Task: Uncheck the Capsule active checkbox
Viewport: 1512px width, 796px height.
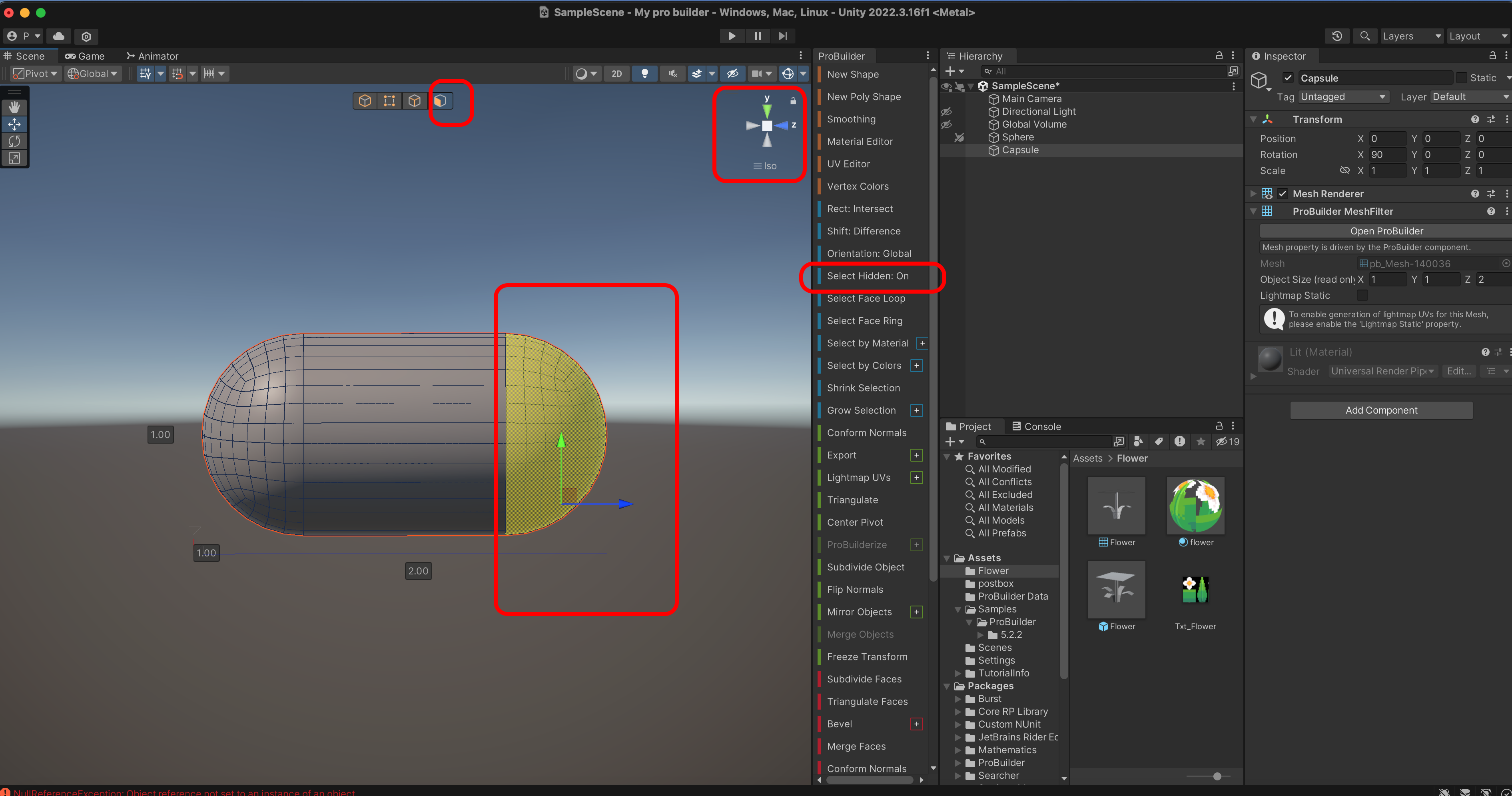Action: point(1288,78)
